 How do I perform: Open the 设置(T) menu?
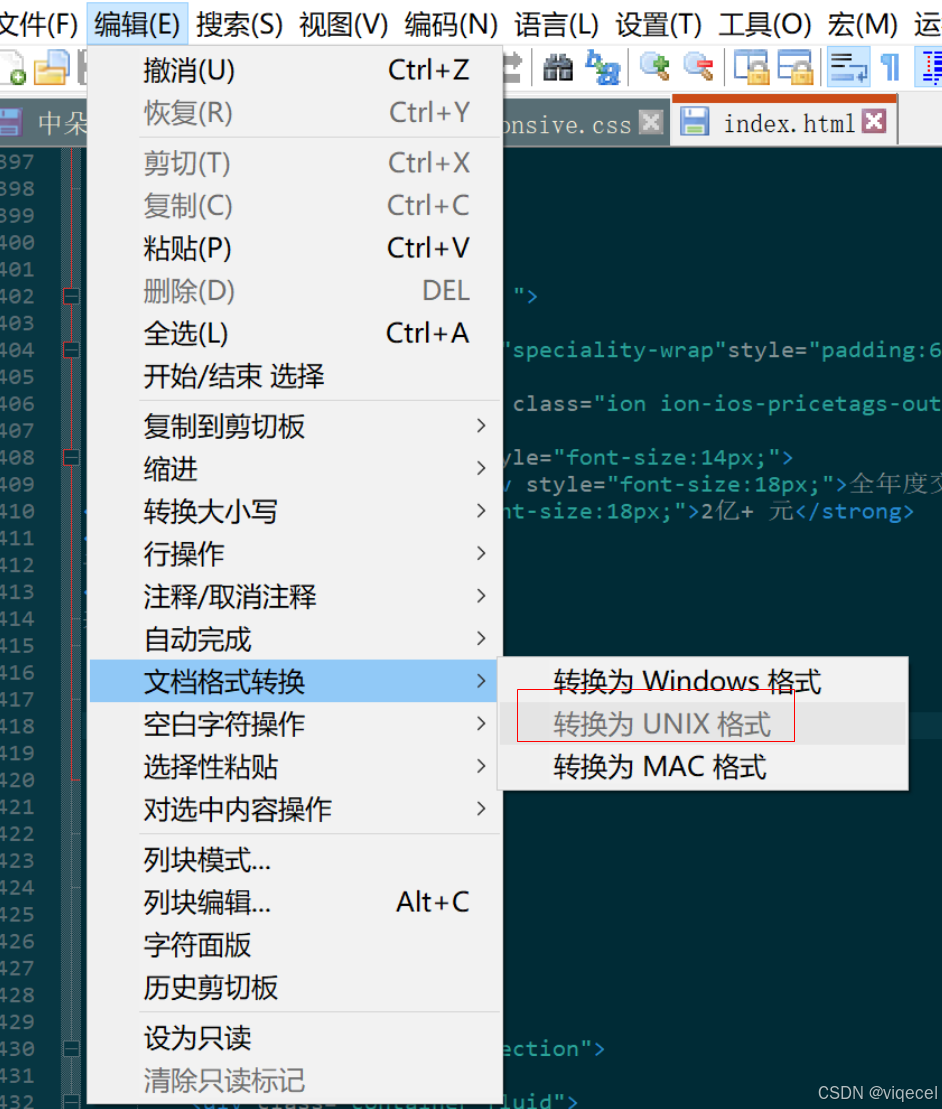pyautogui.click(x=658, y=25)
